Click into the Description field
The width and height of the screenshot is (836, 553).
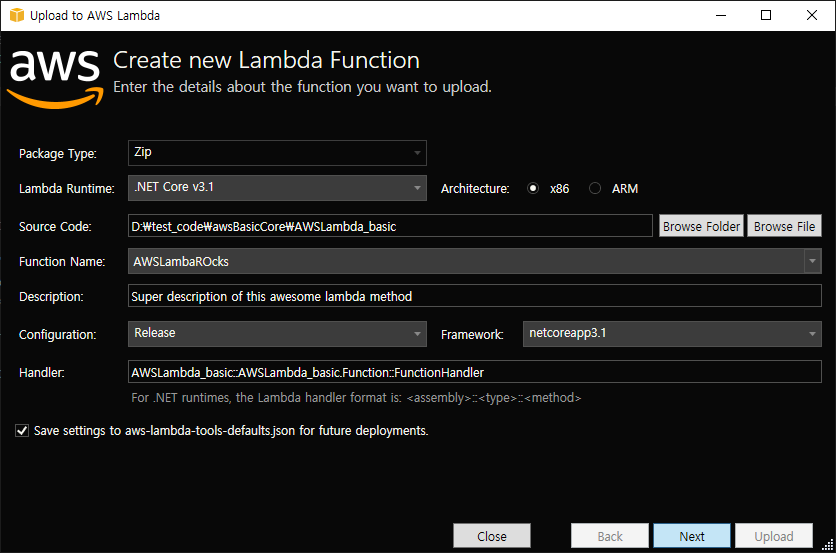coord(475,296)
